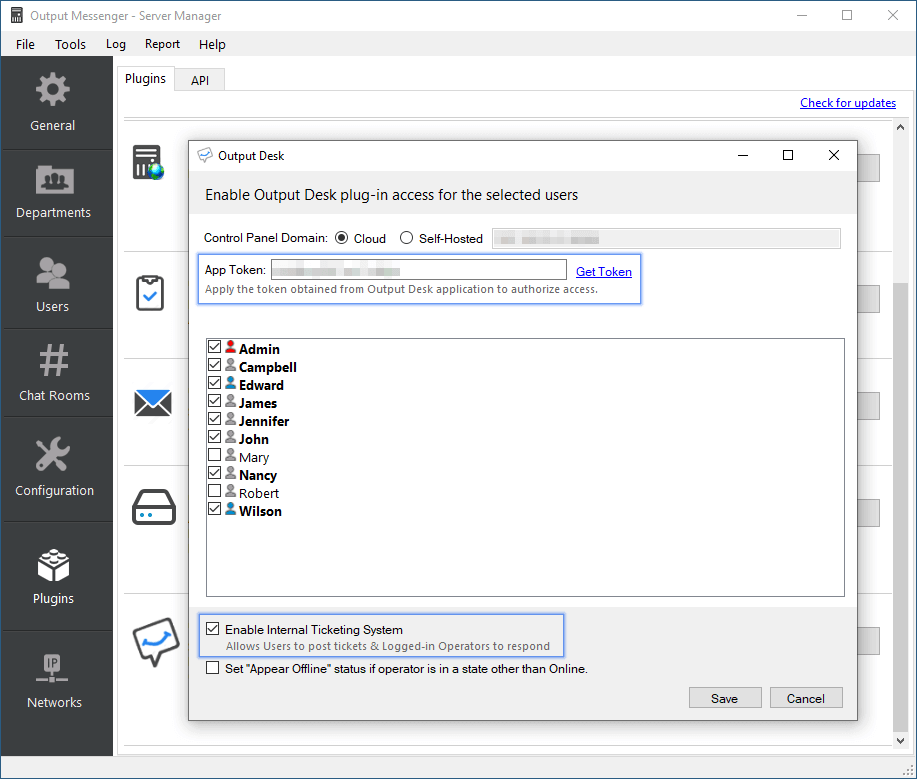The height and width of the screenshot is (779, 917).
Task: Switch to the API tab
Action: tap(200, 81)
